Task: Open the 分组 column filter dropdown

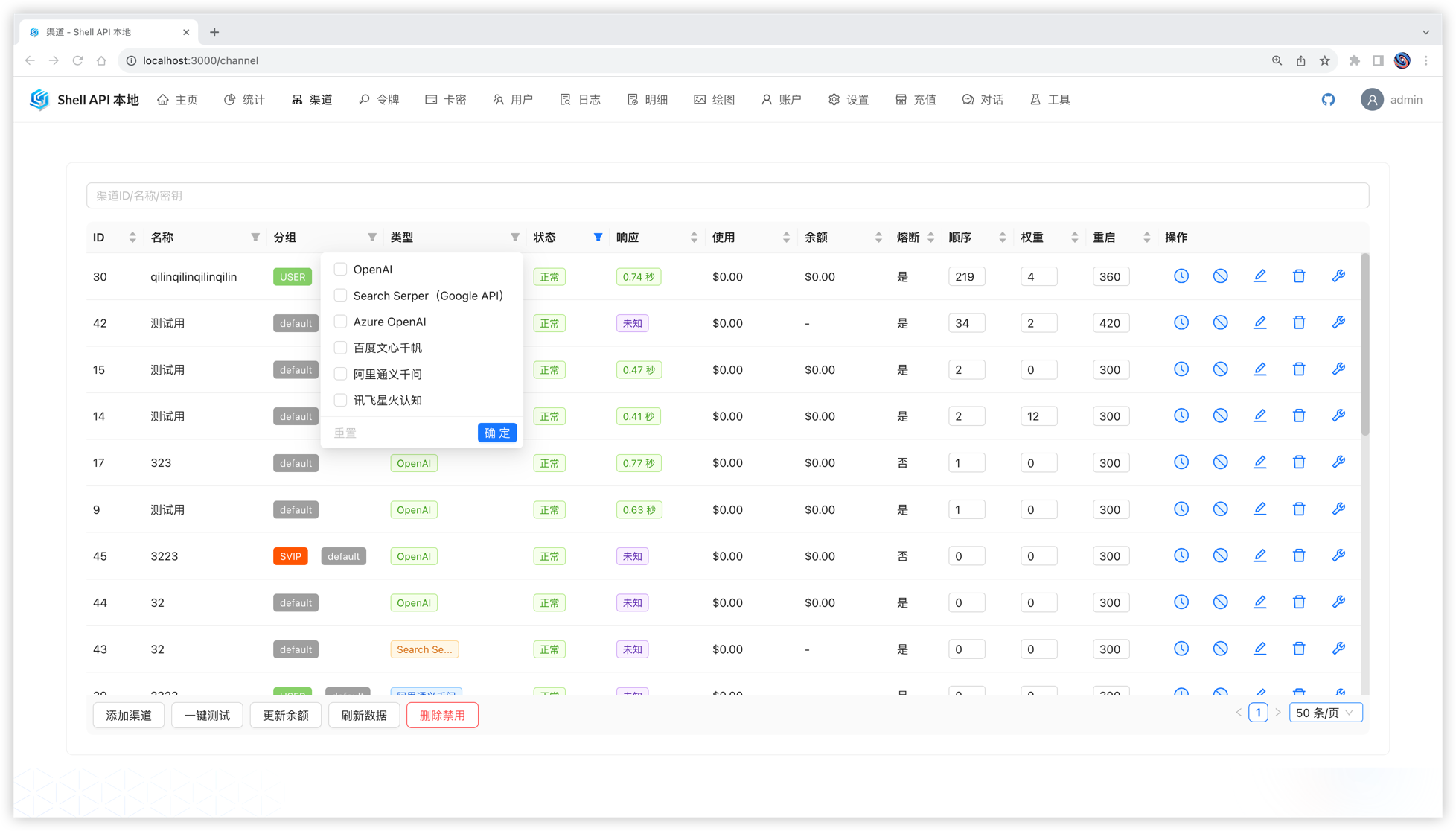Action: [371, 238]
